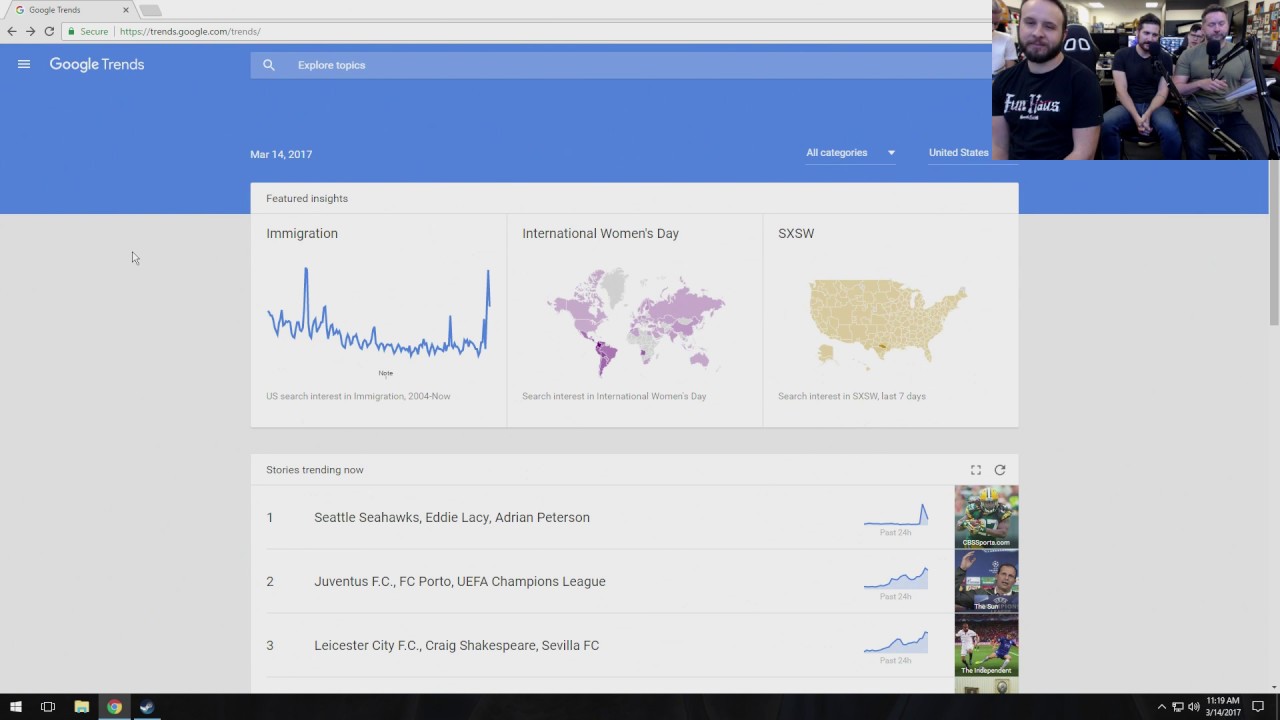Open Leicester City F.C., Craig Shakespeare story
Viewport: 1280px width, 720px height.
click(457, 645)
